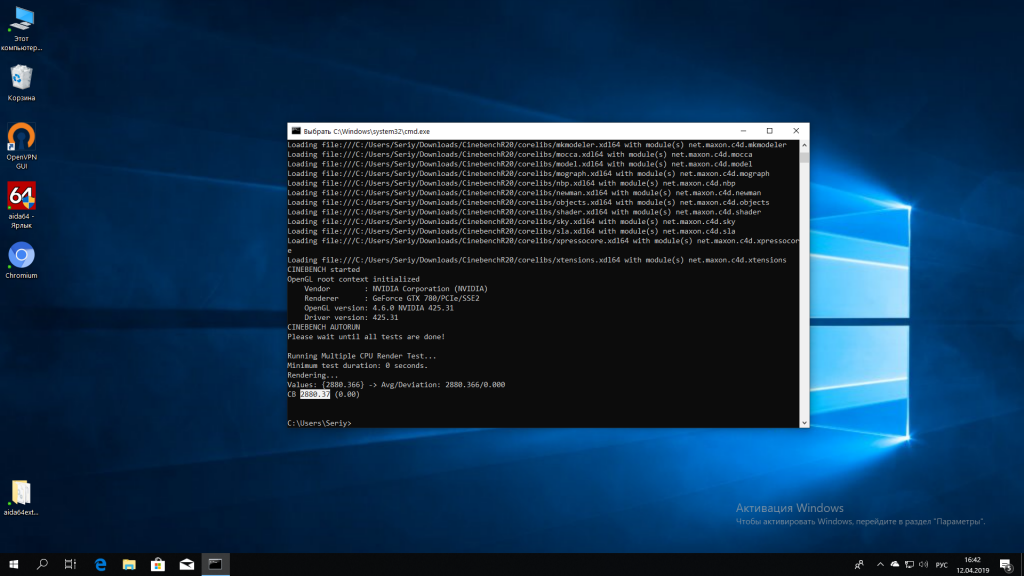Switch input language from РУС indicator
This screenshot has height=576, width=1024.
[942, 565]
